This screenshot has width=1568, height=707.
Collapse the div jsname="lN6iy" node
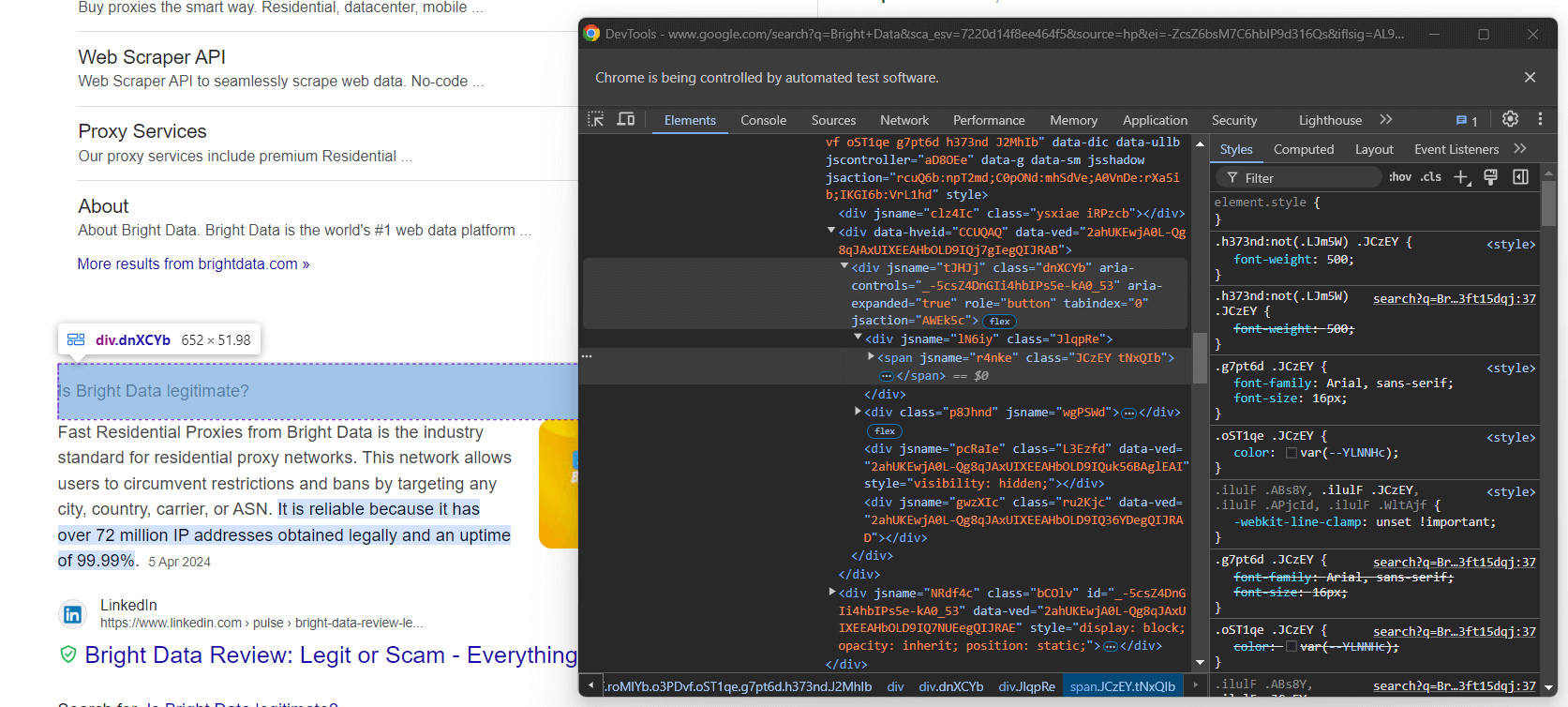(858, 338)
